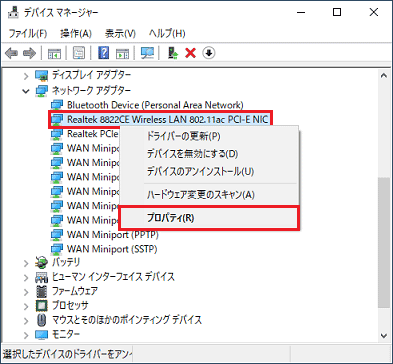Expand the マウスとそのほかのポインティング デバイス node

coord(26,321)
